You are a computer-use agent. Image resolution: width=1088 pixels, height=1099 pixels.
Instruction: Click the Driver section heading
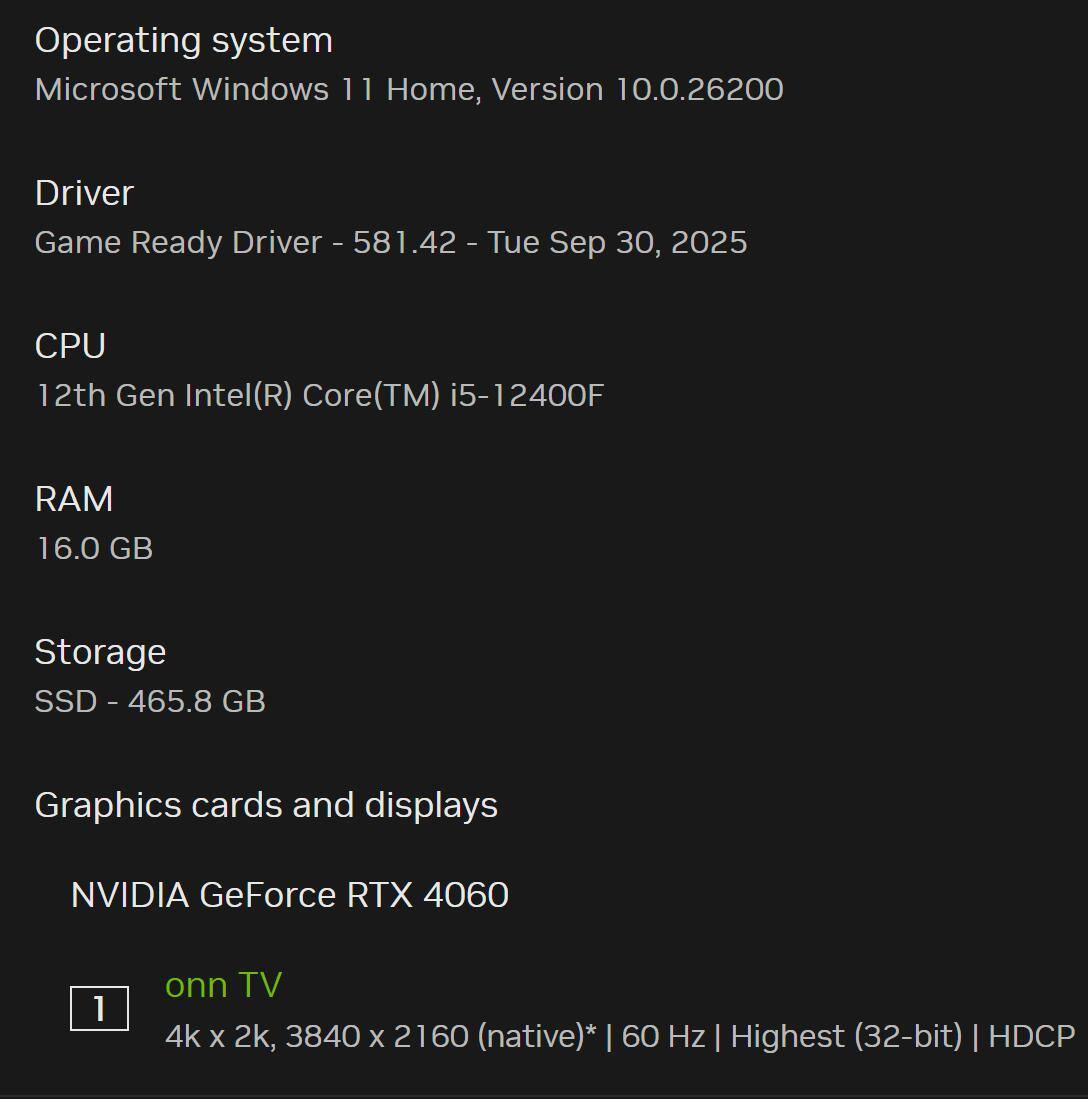[84, 193]
